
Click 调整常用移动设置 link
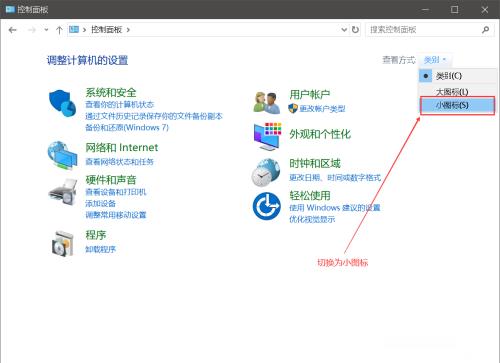click(x=116, y=215)
